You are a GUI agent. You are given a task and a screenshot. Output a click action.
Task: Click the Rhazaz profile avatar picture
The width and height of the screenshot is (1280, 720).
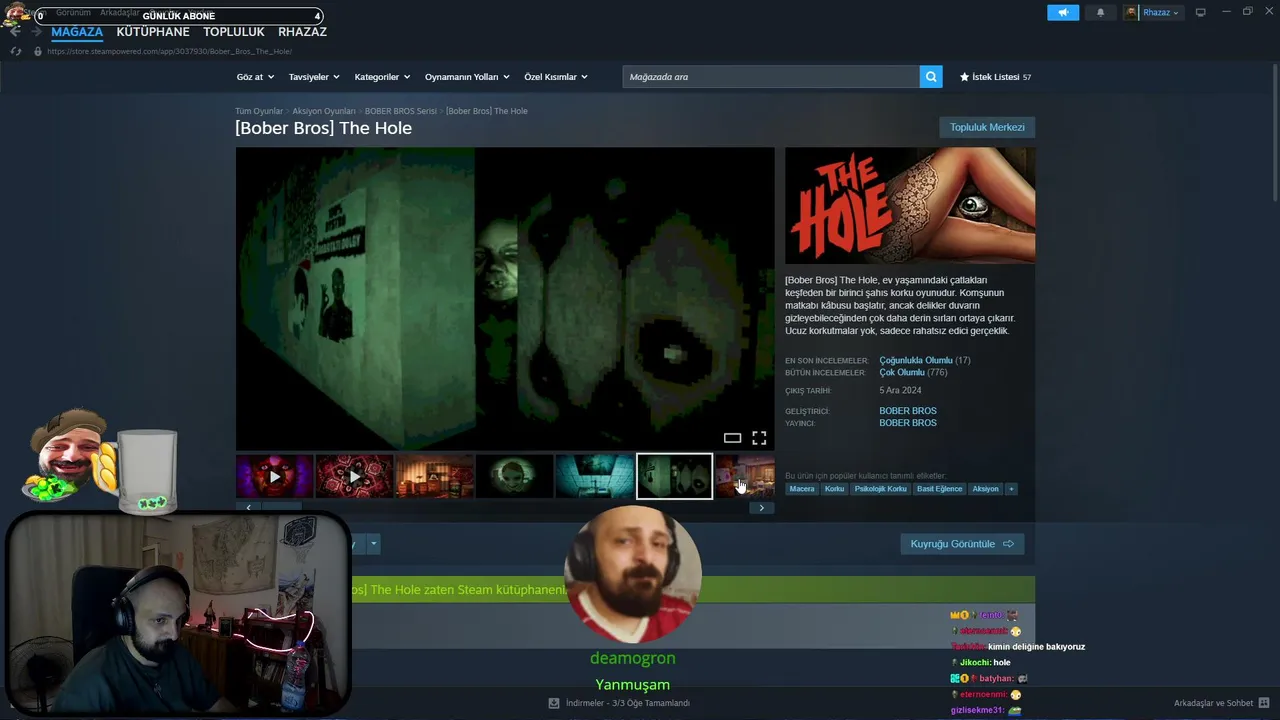(x=1131, y=12)
